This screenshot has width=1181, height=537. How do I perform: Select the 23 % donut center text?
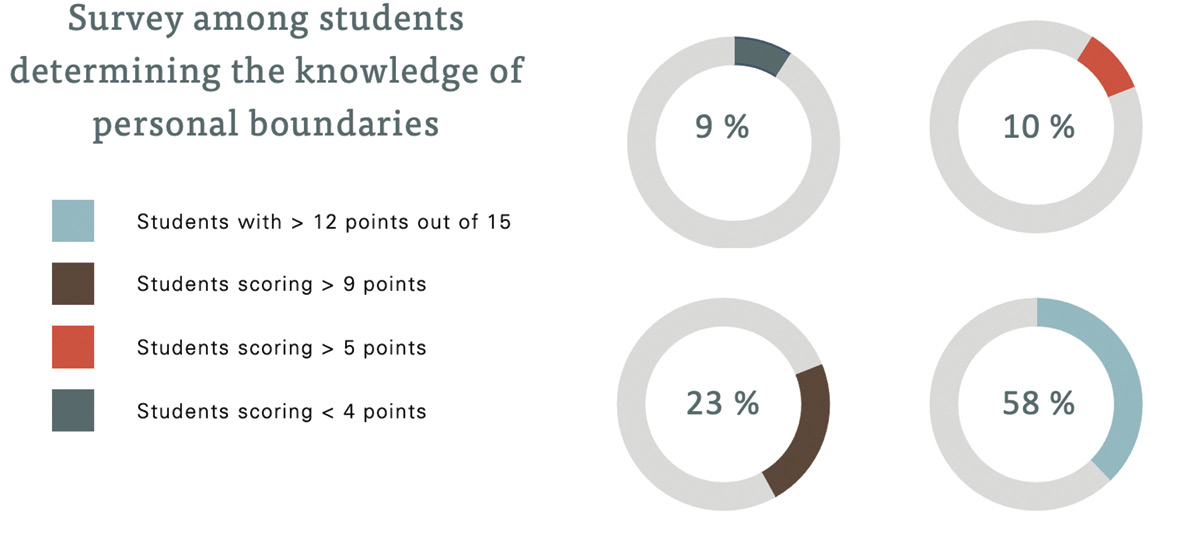tap(722, 404)
